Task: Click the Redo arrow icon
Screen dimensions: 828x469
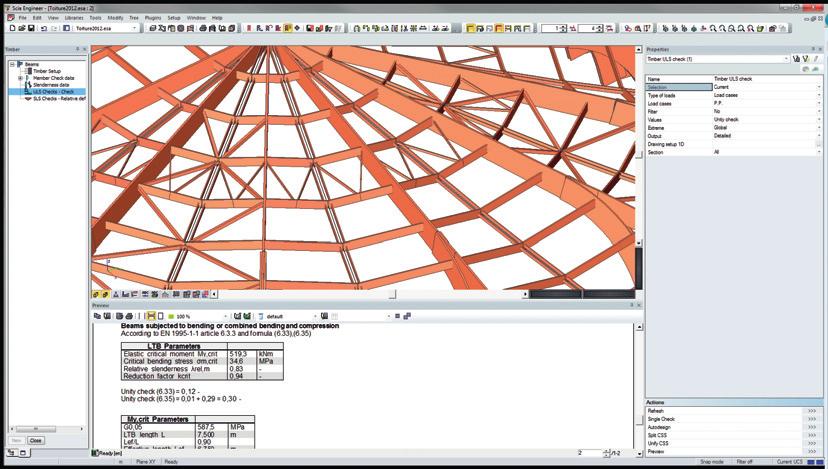Action: pos(54,28)
